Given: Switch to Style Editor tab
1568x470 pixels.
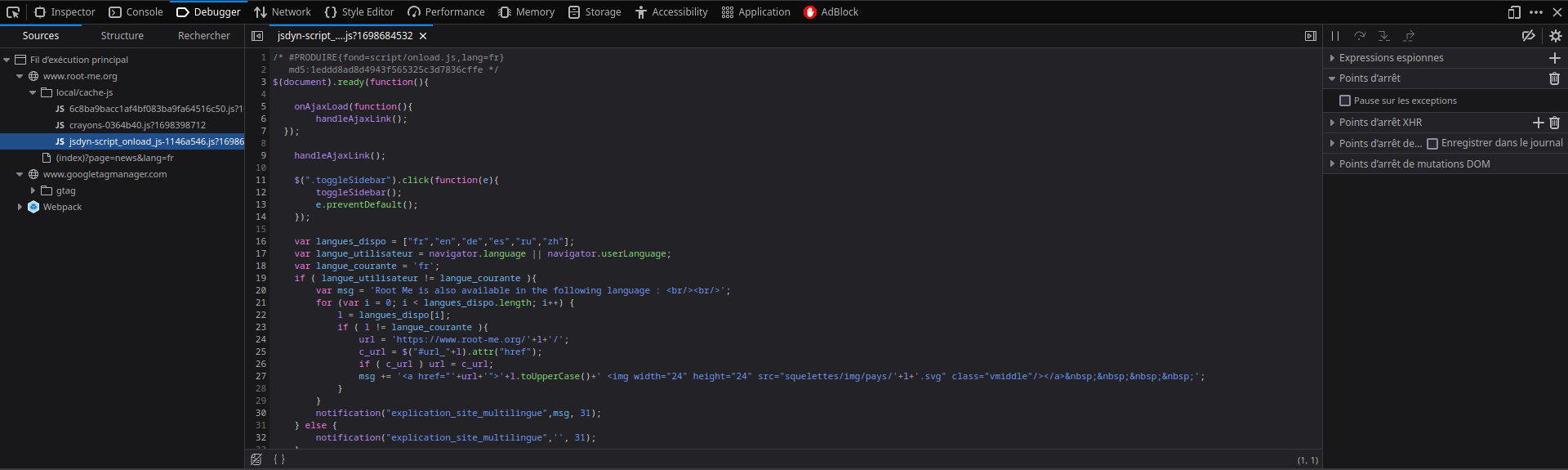Looking at the screenshot, I should click(359, 12).
